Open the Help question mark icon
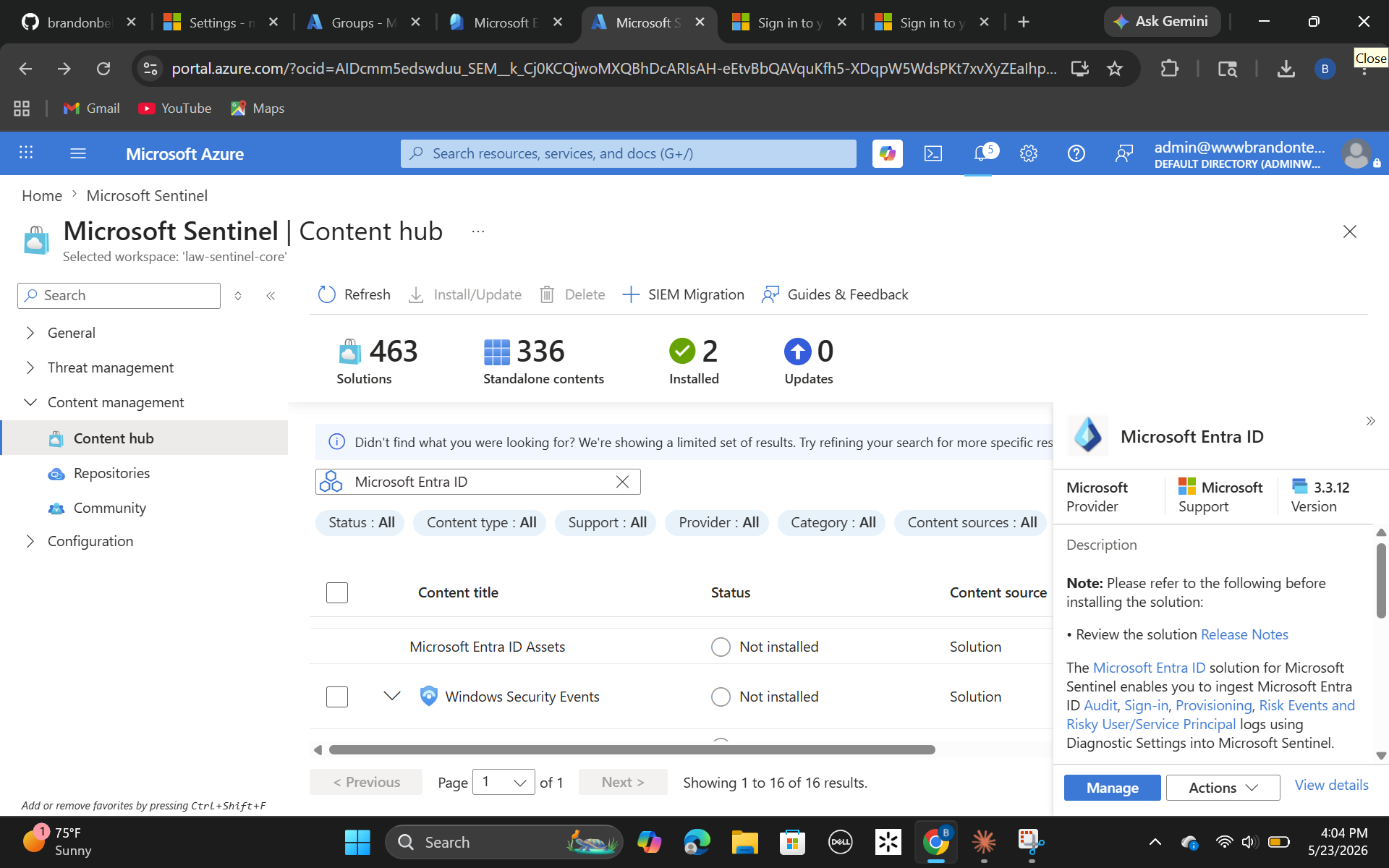The width and height of the screenshot is (1389, 868). coord(1076,153)
